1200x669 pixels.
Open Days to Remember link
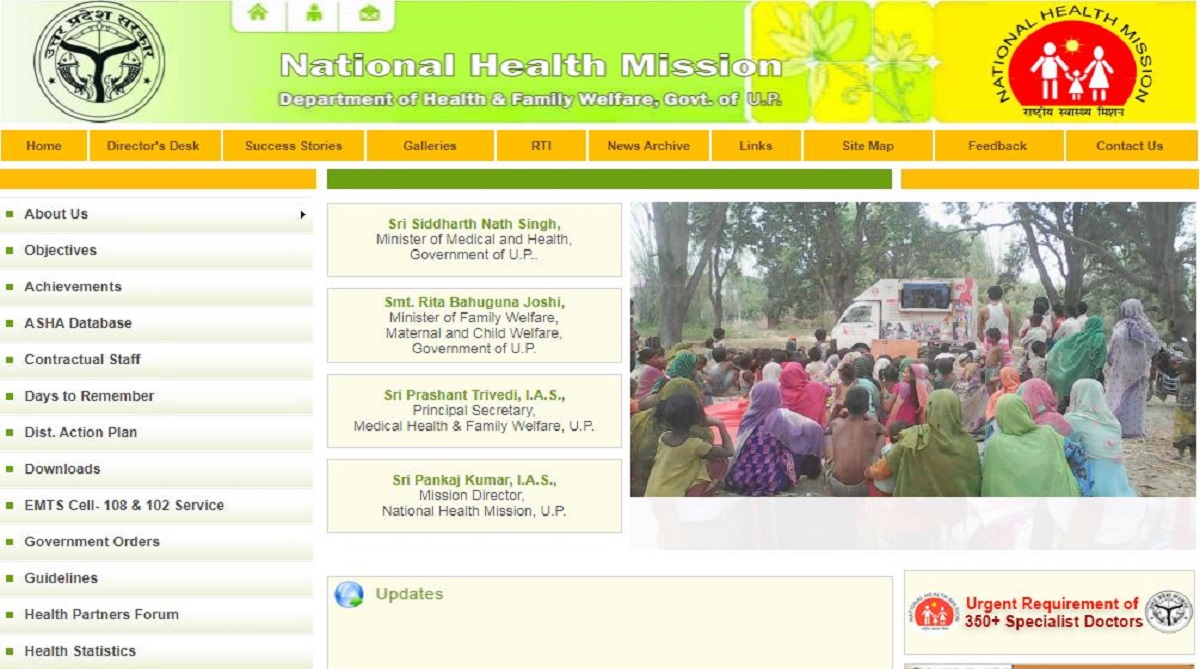click(x=156, y=396)
